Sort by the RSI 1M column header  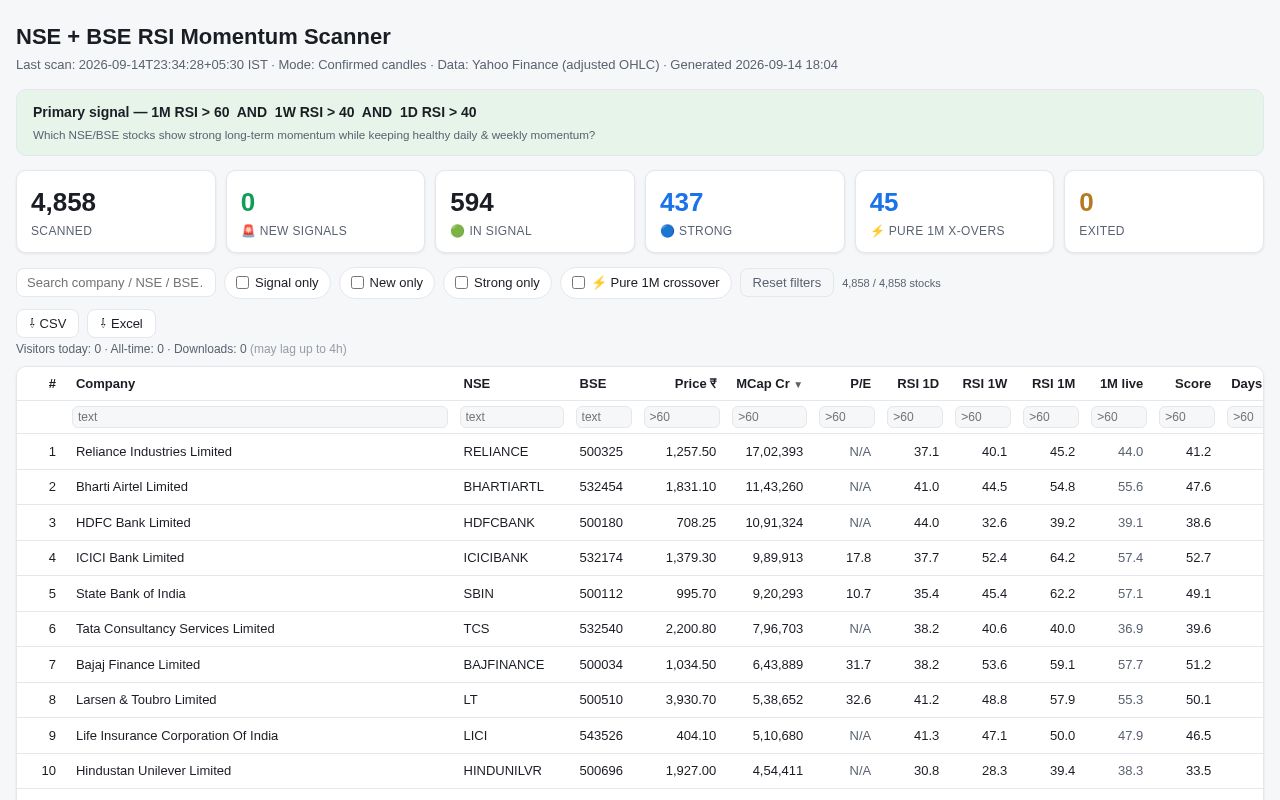coord(1053,384)
